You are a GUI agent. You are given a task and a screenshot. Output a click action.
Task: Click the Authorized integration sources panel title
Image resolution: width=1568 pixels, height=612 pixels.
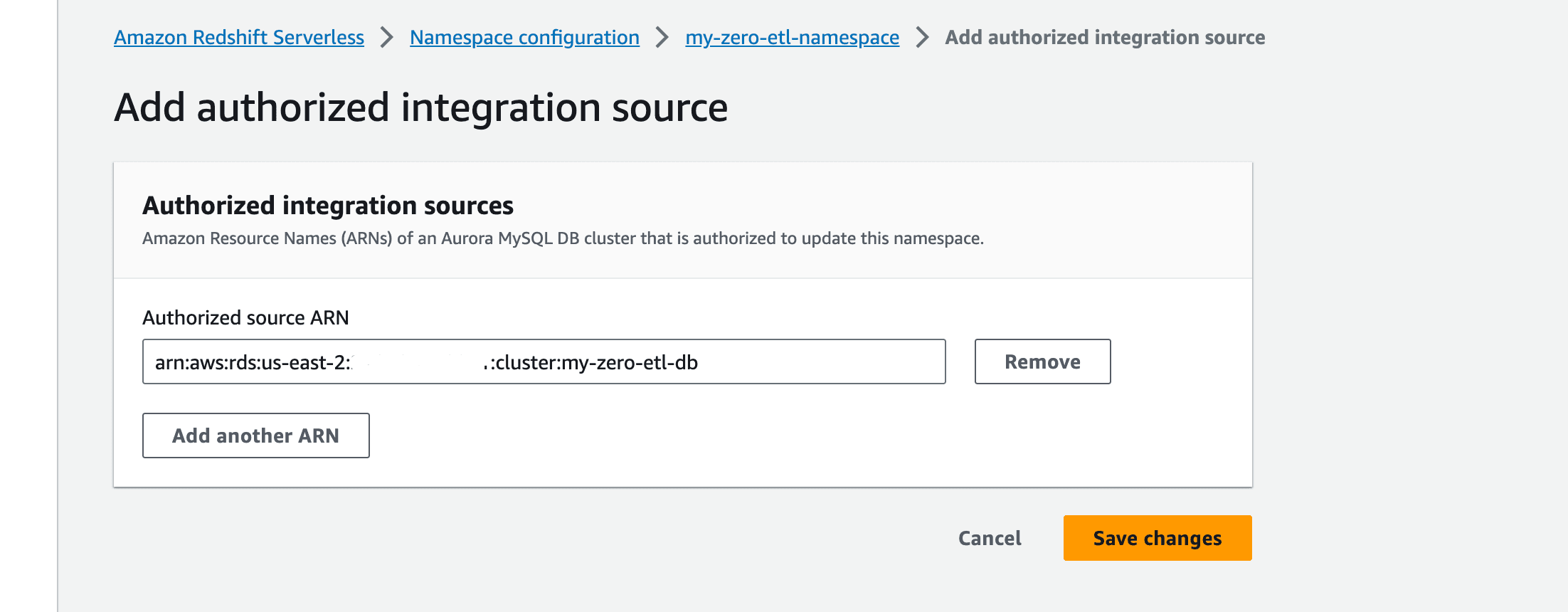click(328, 206)
